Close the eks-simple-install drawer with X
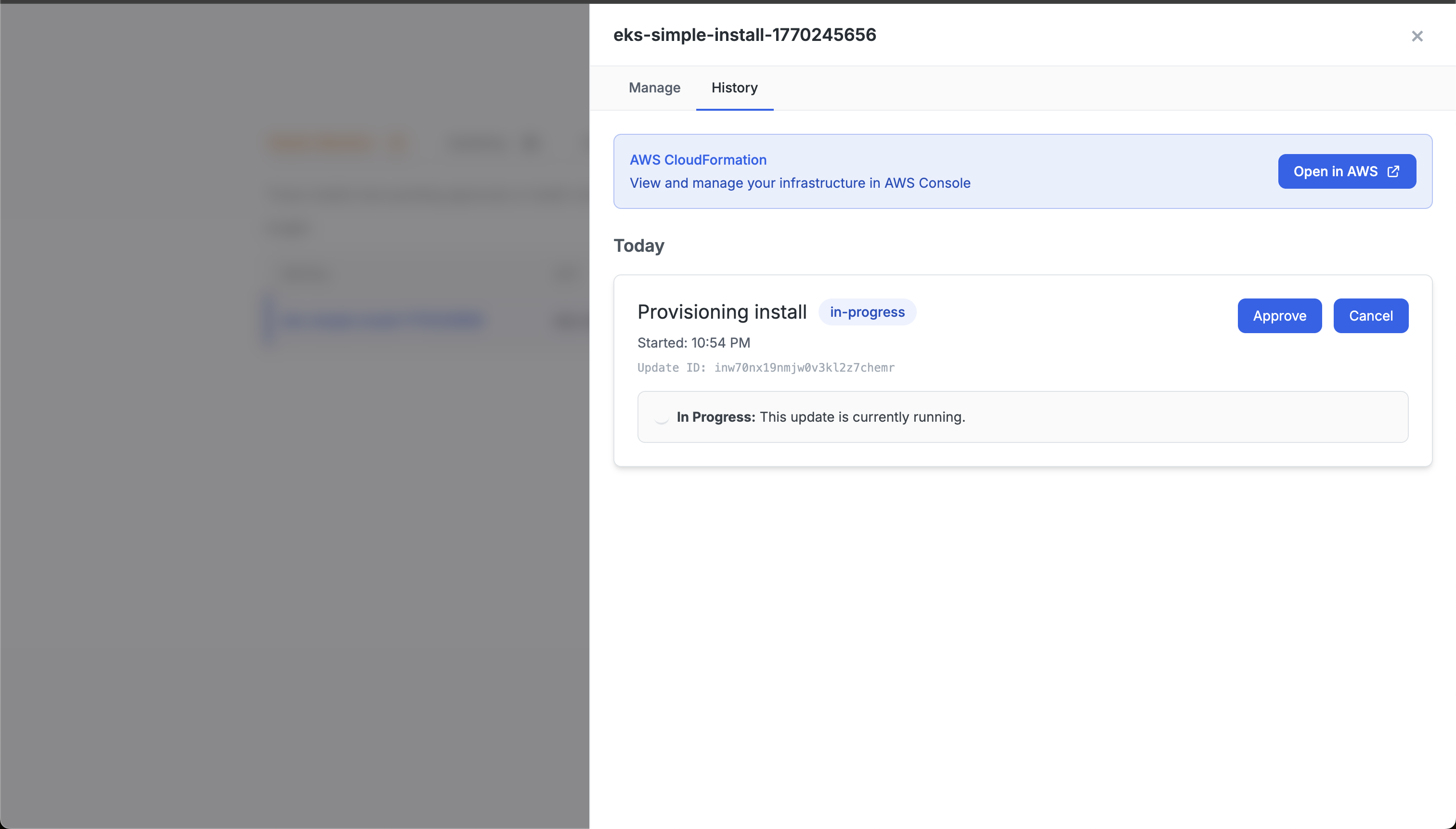The image size is (1456, 829). pos(1417,37)
